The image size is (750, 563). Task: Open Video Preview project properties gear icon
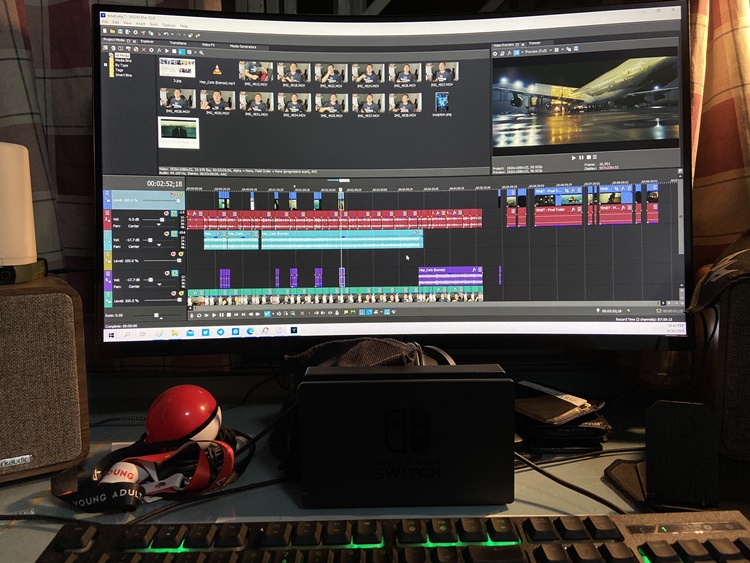click(495, 54)
